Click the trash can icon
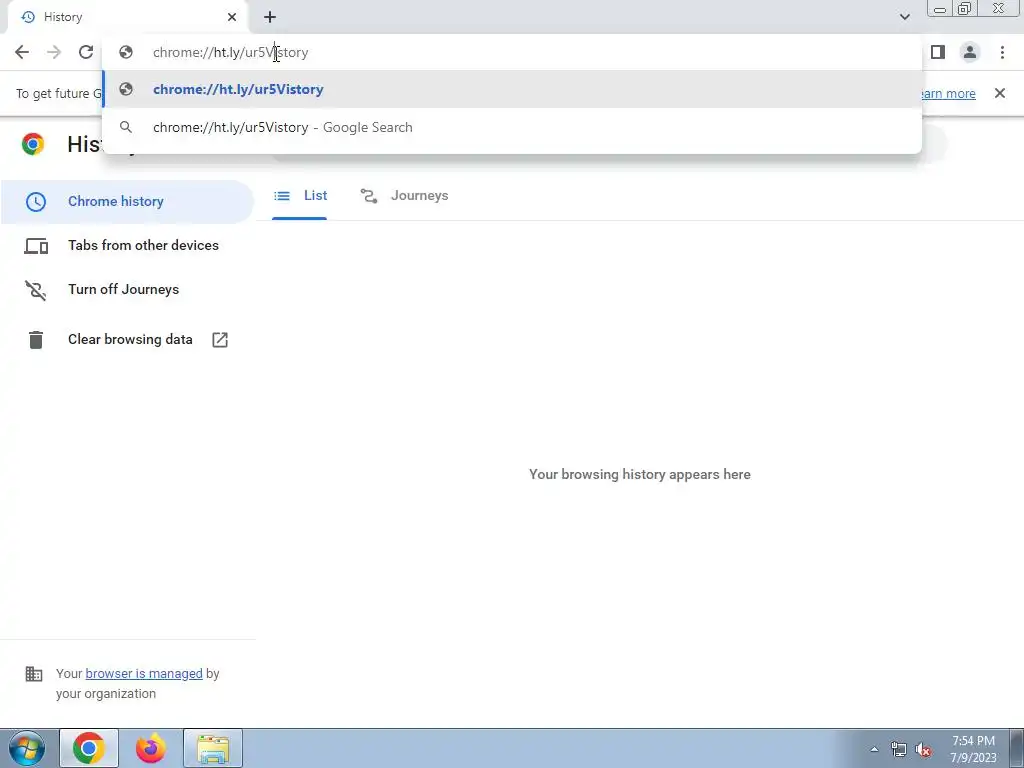 36,340
